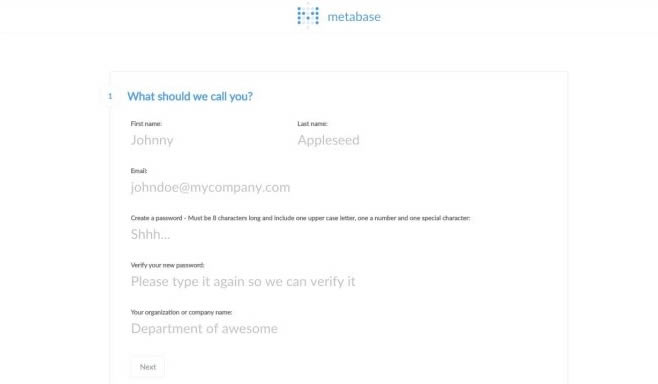Click 'one upper case letter' requirement text
The image size is (658, 384).
(325, 218)
